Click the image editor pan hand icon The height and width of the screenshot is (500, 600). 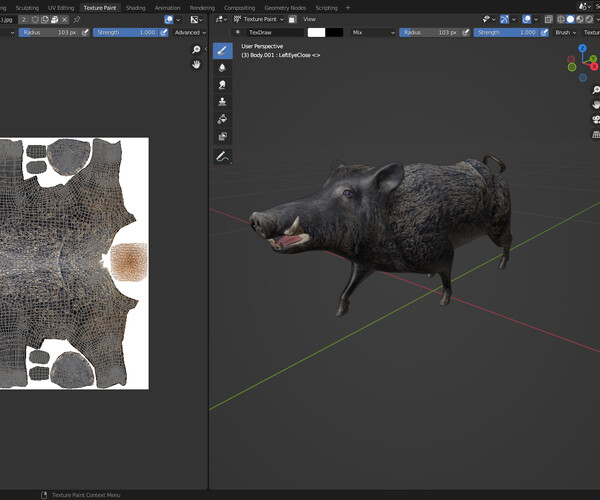[x=196, y=65]
